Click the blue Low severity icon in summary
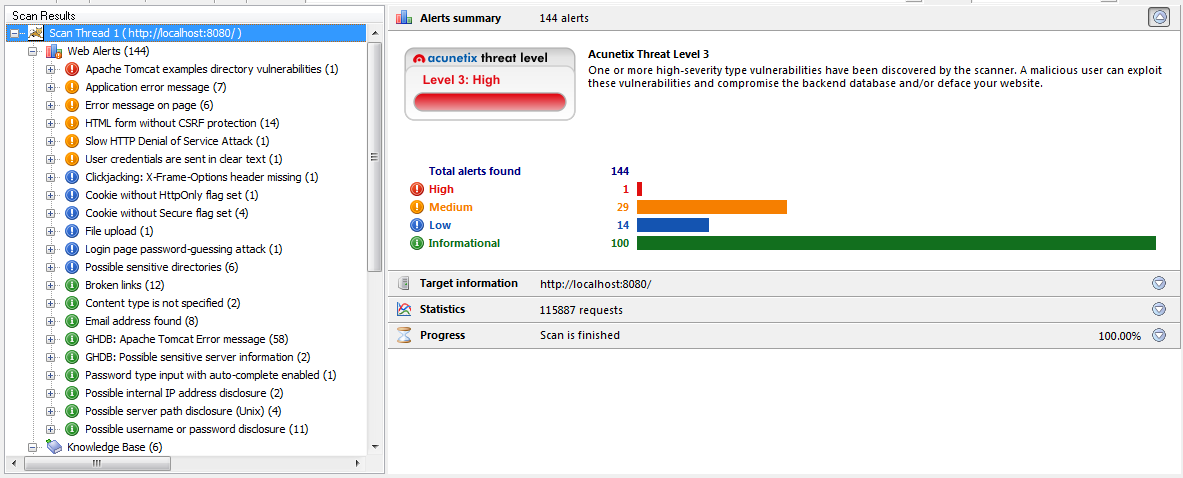 416,225
